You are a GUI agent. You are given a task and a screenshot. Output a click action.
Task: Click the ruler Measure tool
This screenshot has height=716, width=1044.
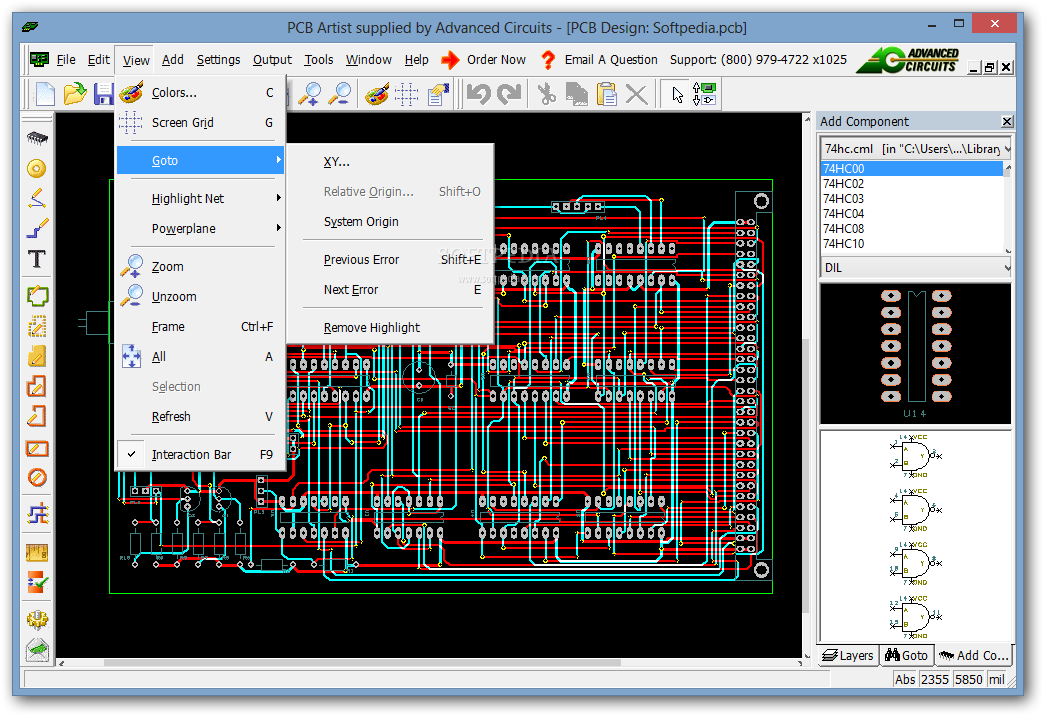[37, 552]
